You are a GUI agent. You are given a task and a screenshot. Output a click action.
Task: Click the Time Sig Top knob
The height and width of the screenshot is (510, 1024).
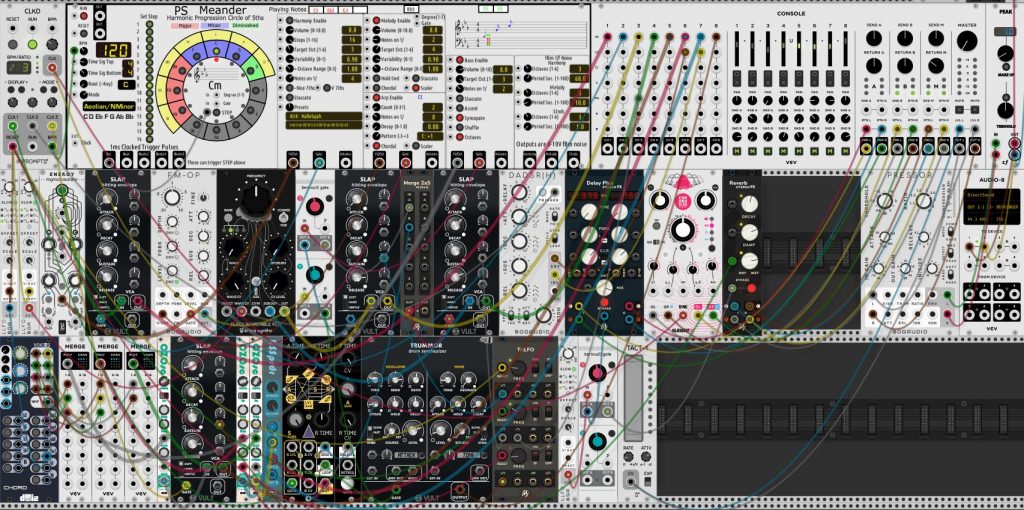pos(86,61)
